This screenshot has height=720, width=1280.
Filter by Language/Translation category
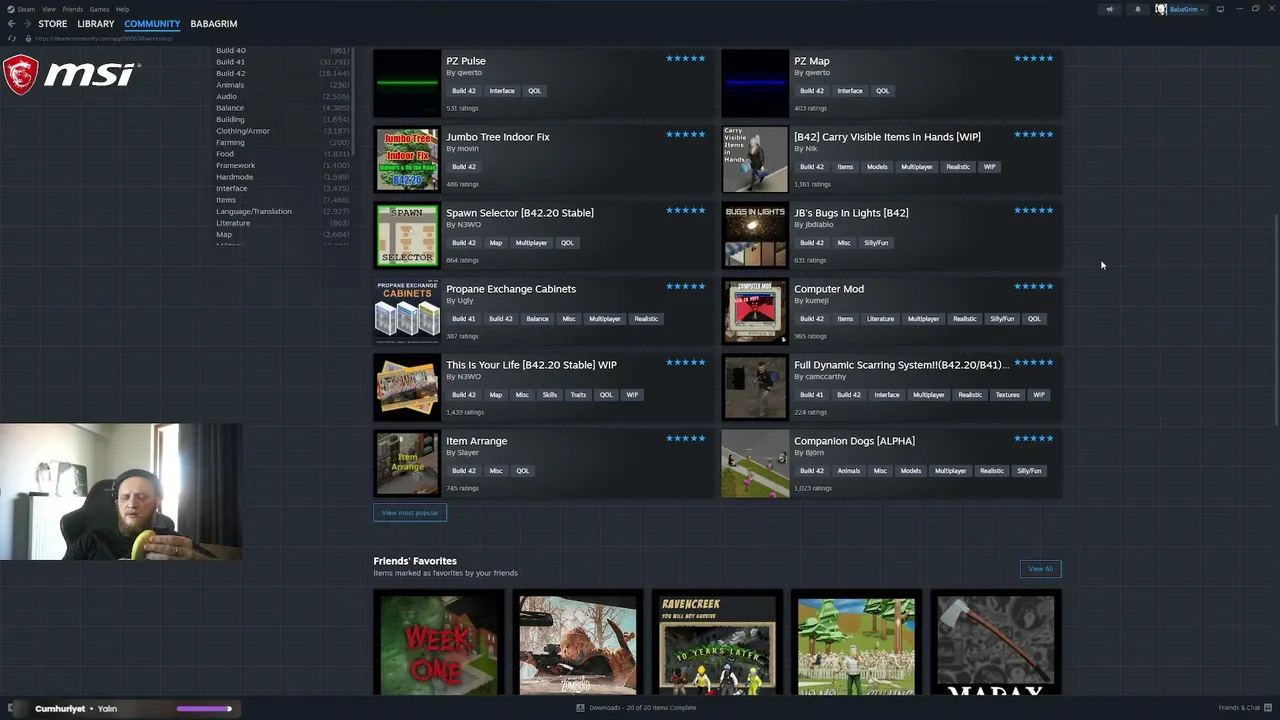click(254, 211)
